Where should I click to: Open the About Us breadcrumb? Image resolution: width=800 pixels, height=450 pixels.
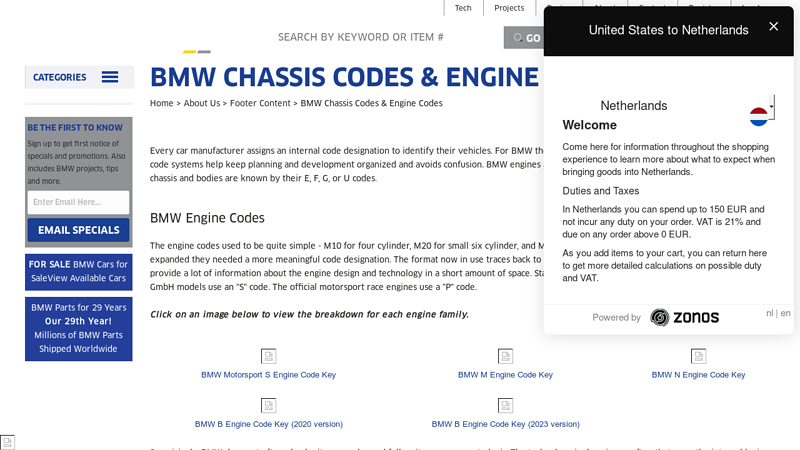coord(202,103)
